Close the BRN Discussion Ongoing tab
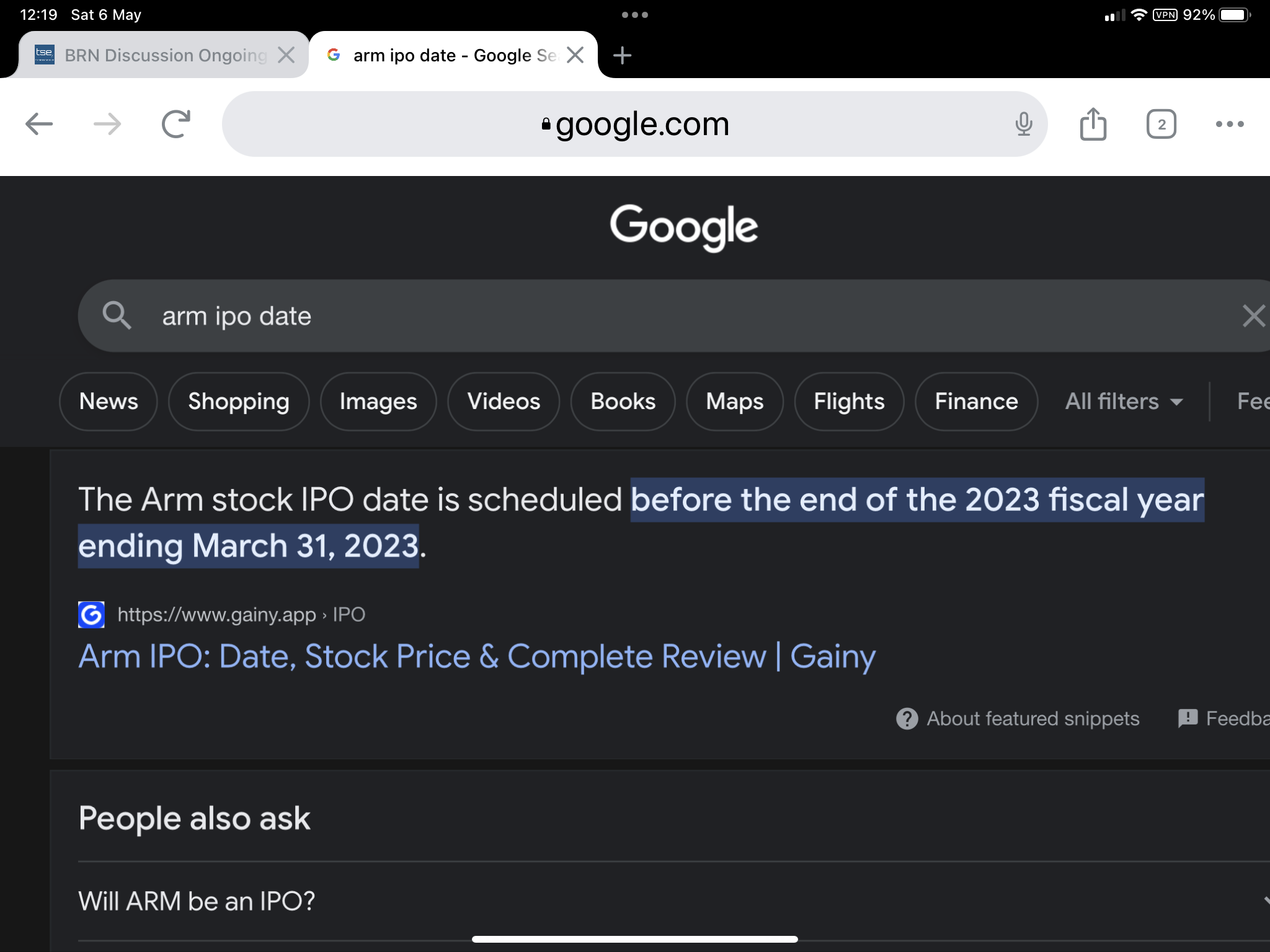This screenshot has width=1270, height=952. coord(286,55)
